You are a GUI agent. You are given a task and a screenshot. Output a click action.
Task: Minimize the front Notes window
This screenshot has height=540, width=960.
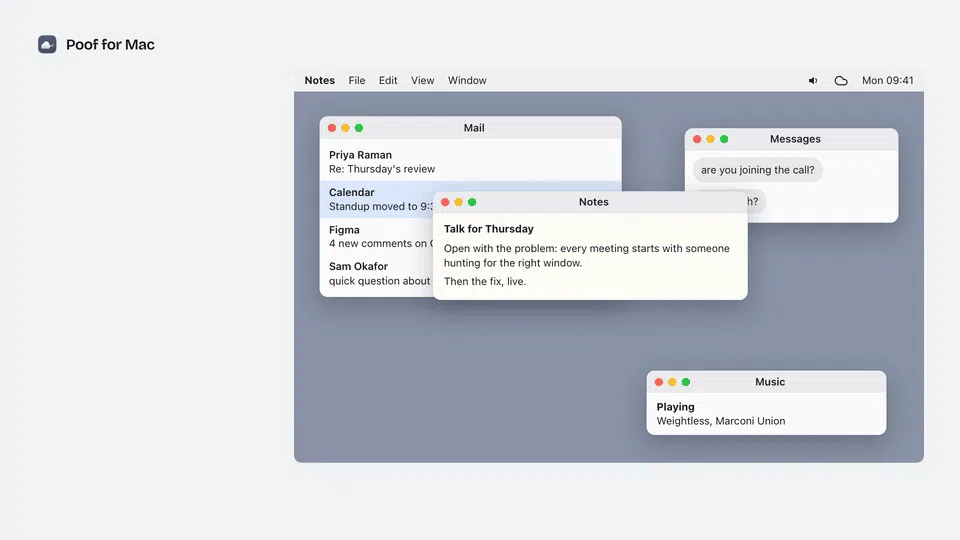pos(459,202)
